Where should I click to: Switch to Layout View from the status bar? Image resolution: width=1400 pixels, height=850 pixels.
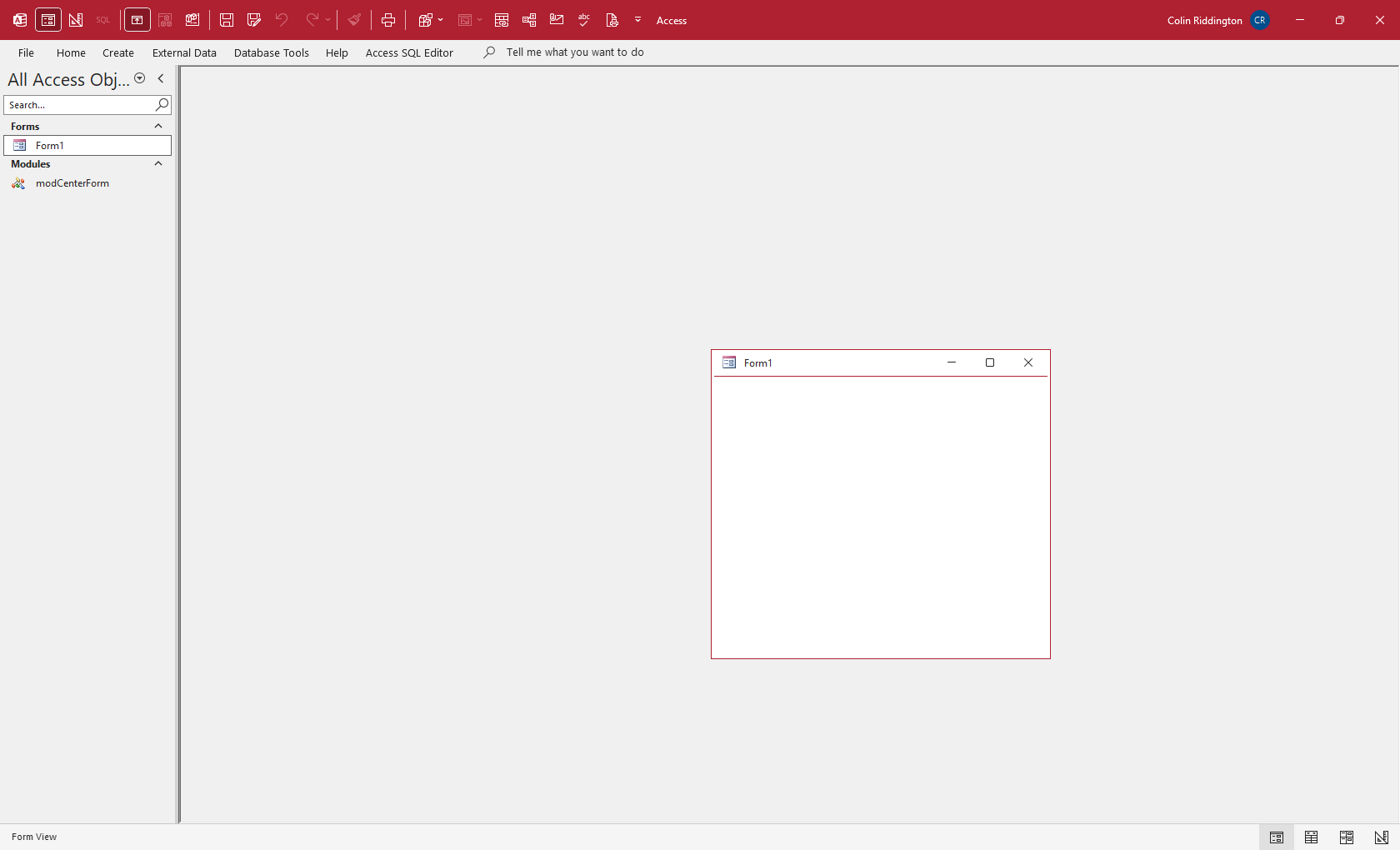tap(1347, 837)
